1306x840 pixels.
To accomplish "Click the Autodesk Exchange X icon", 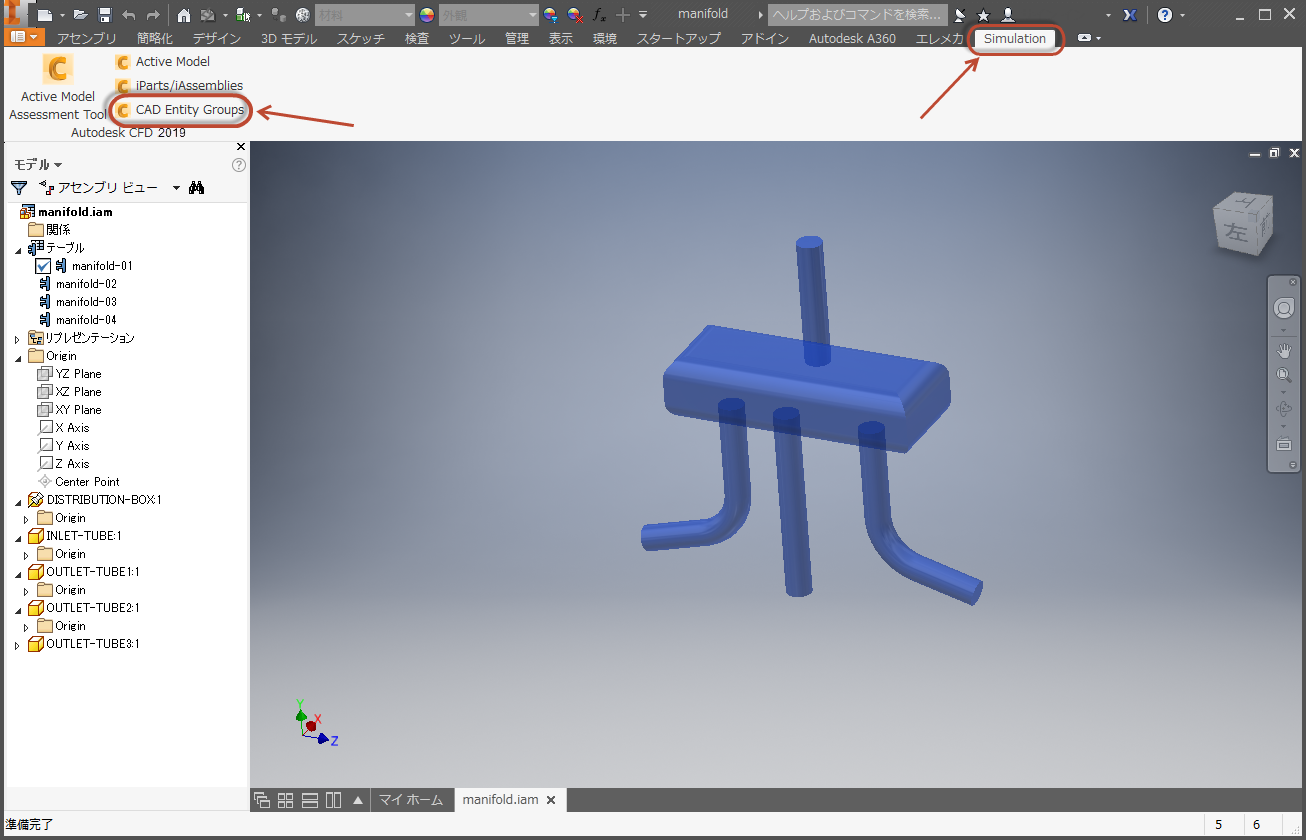I will point(1131,15).
